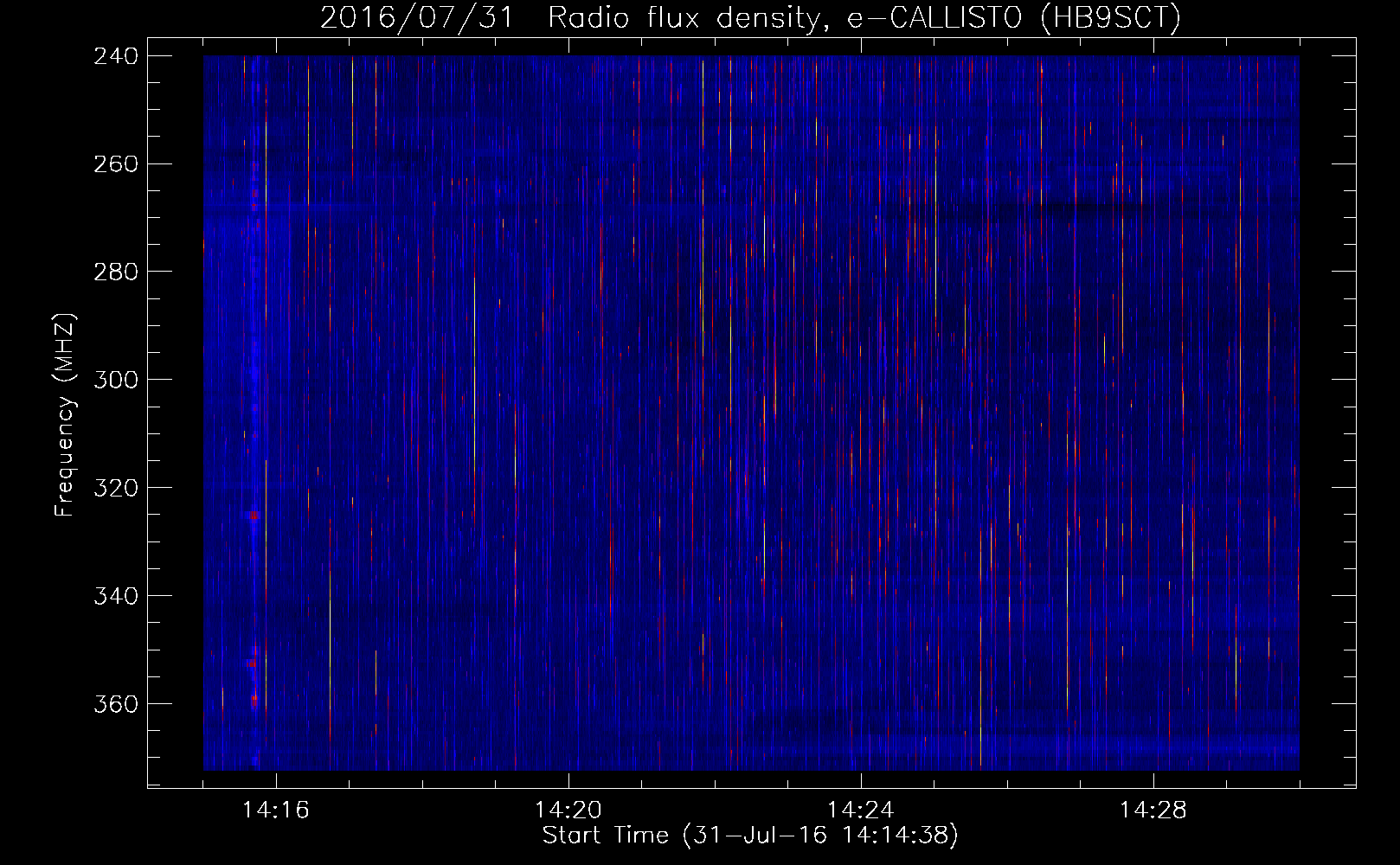Click the 14:16 time tick label

(x=276, y=811)
